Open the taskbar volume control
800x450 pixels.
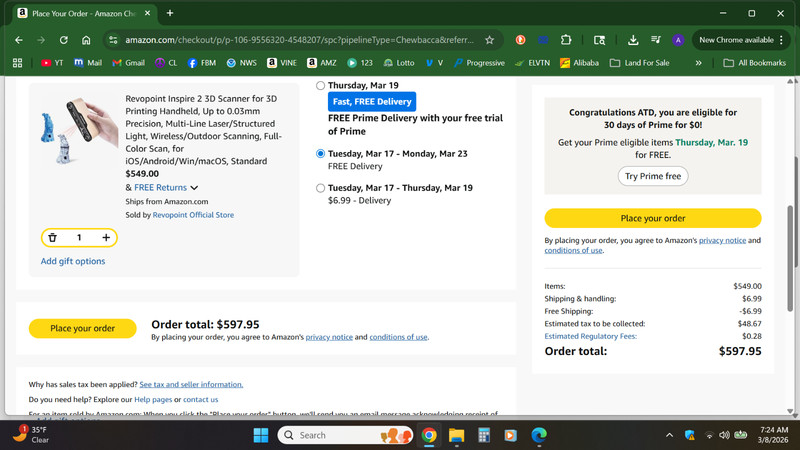coord(724,435)
